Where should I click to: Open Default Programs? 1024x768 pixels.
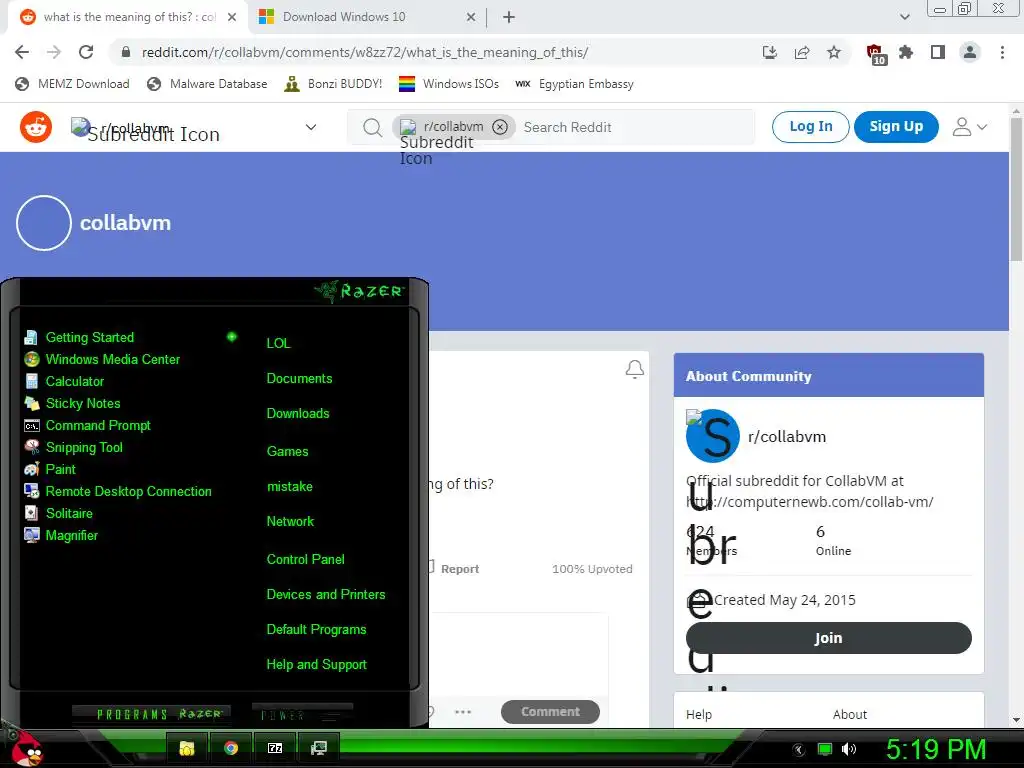pyautogui.click(x=316, y=630)
